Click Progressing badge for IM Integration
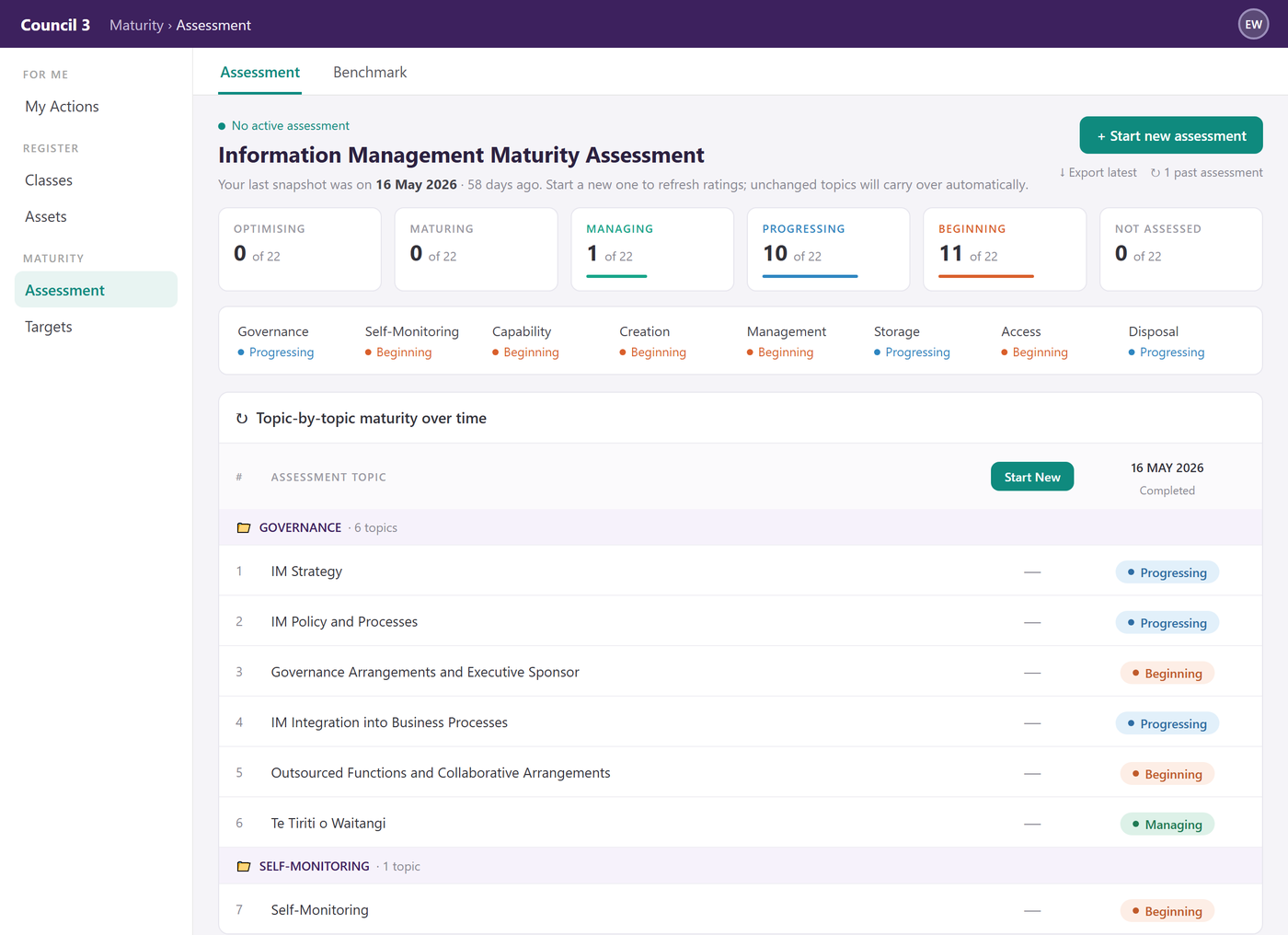1288x935 pixels. click(1167, 723)
